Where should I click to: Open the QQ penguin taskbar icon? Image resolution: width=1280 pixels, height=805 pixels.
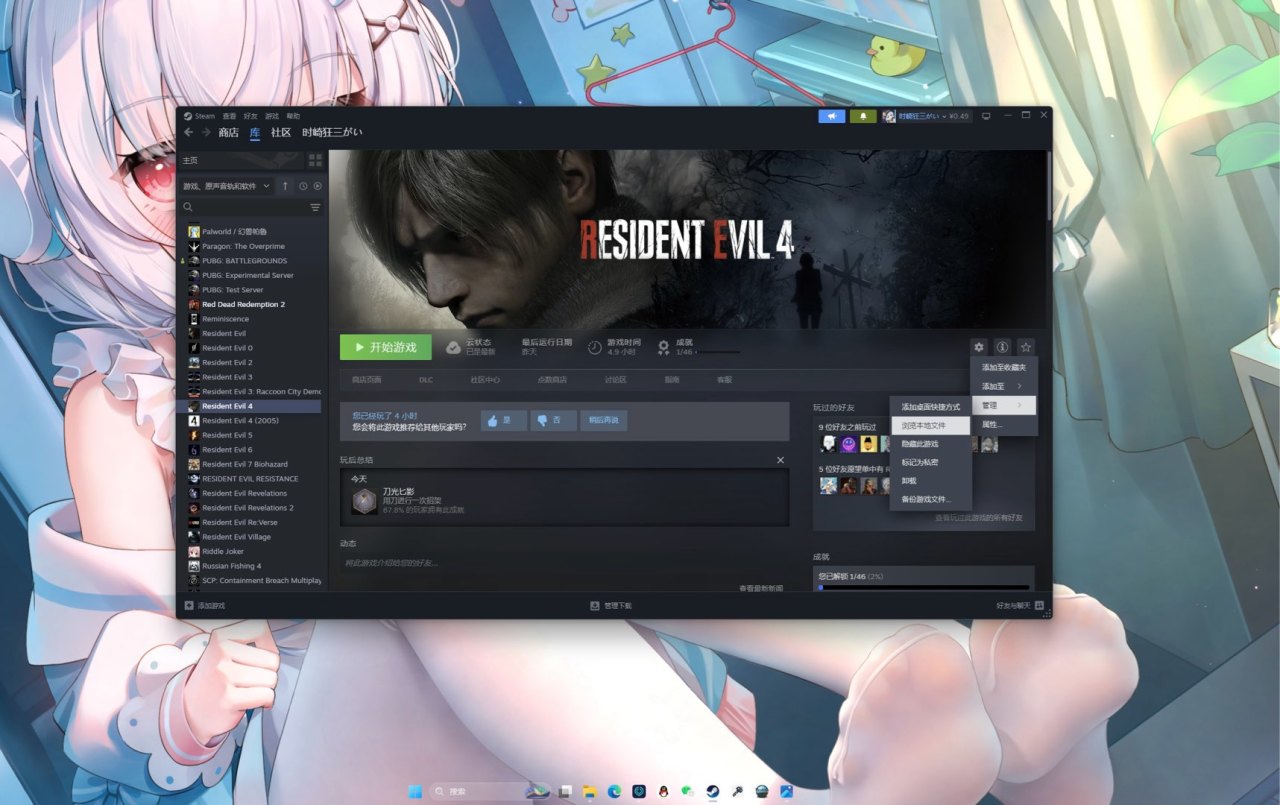(x=663, y=791)
